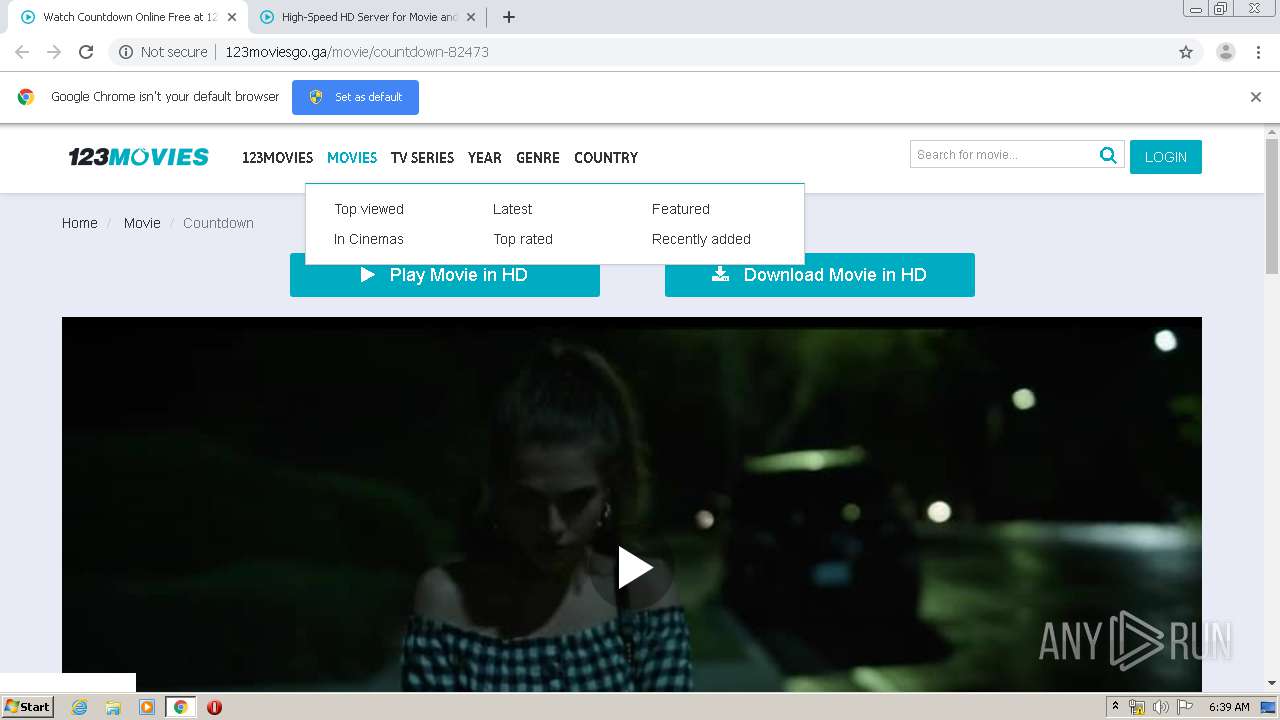Screen dimensions: 1280x720
Task: Click the browser back arrow
Action: (22, 52)
